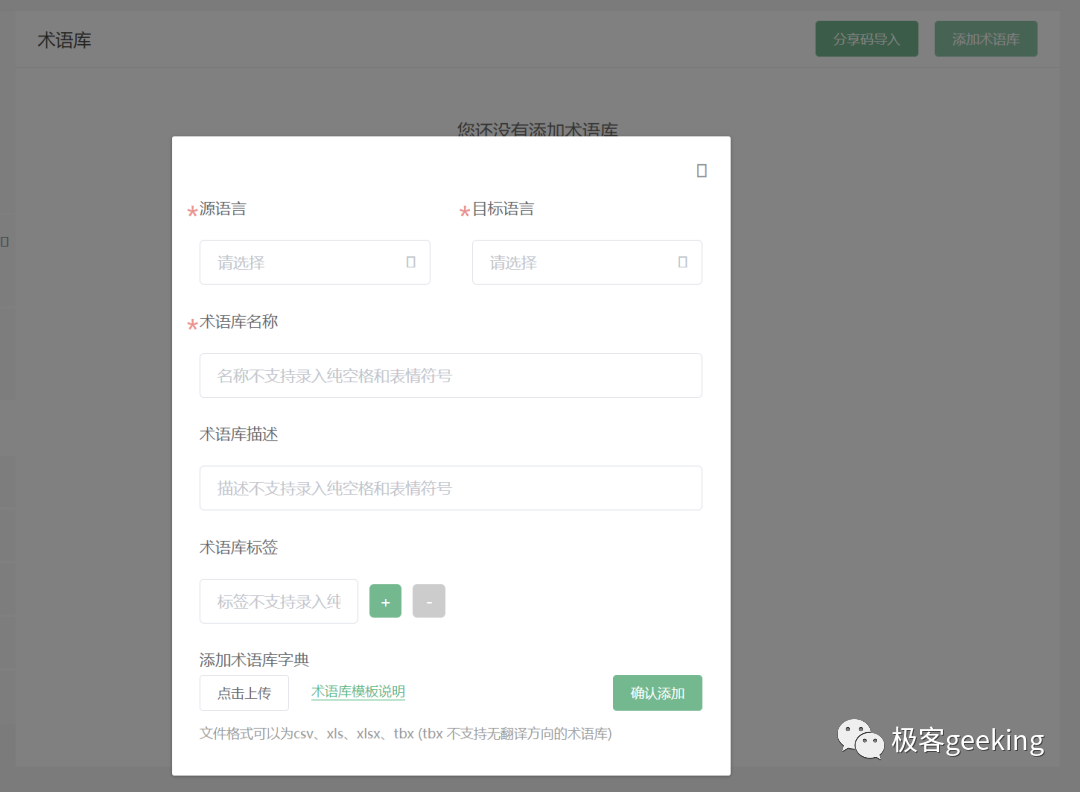The width and height of the screenshot is (1080, 792).
Task: Click the minus button to remove tag
Action: [x=429, y=601]
